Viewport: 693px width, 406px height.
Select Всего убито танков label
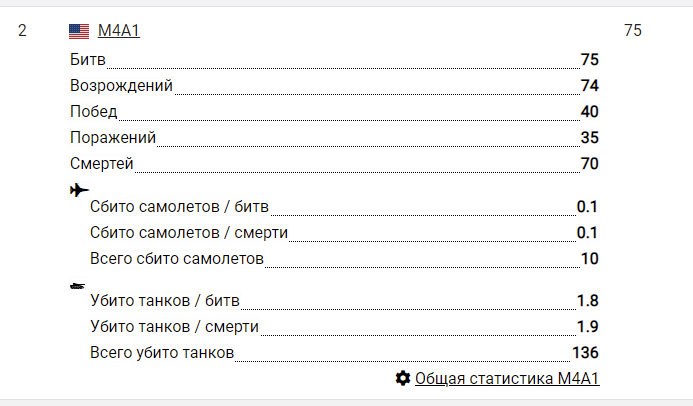(162, 353)
